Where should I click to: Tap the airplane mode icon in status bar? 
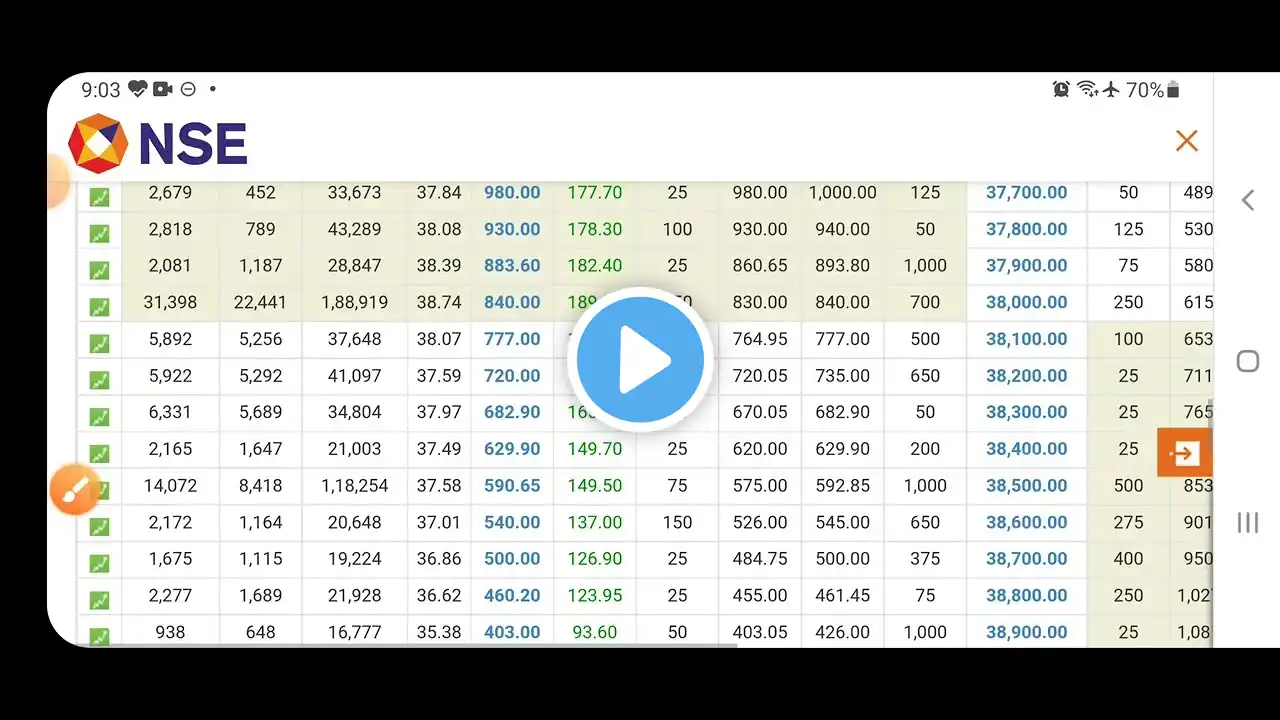[x=1111, y=90]
